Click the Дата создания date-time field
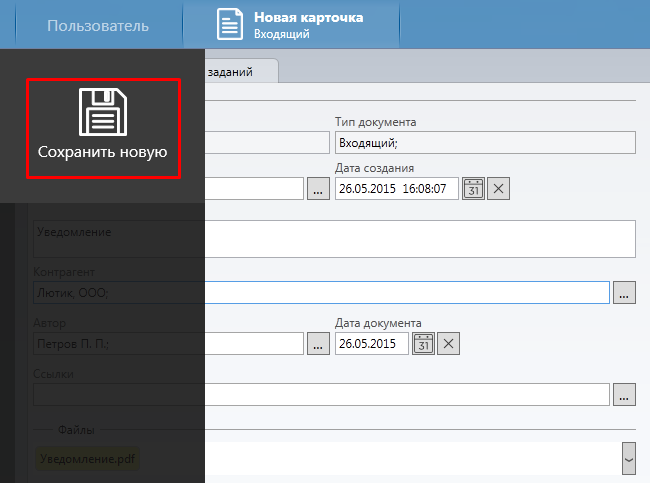 tap(396, 188)
